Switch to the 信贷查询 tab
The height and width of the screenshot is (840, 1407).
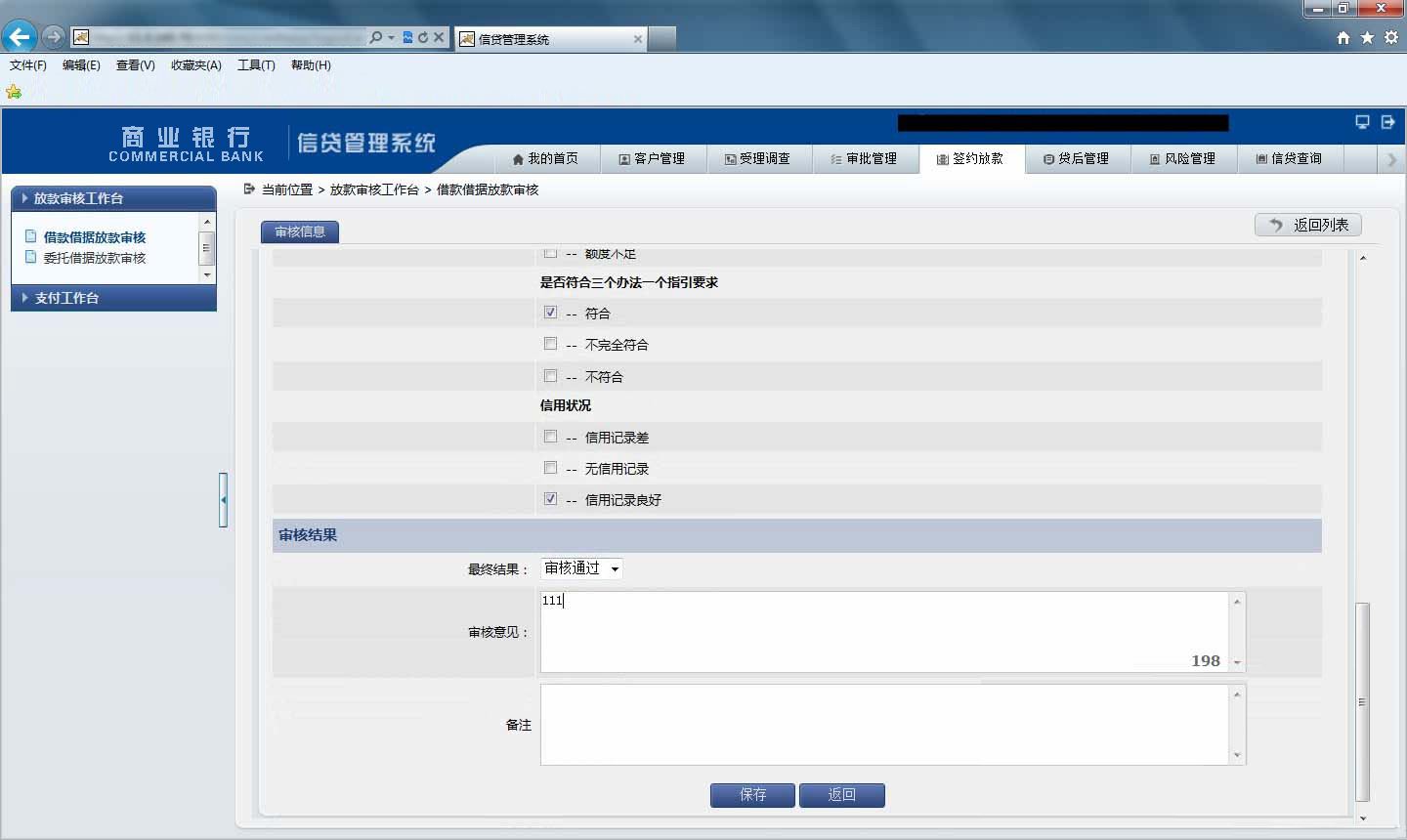(1290, 158)
